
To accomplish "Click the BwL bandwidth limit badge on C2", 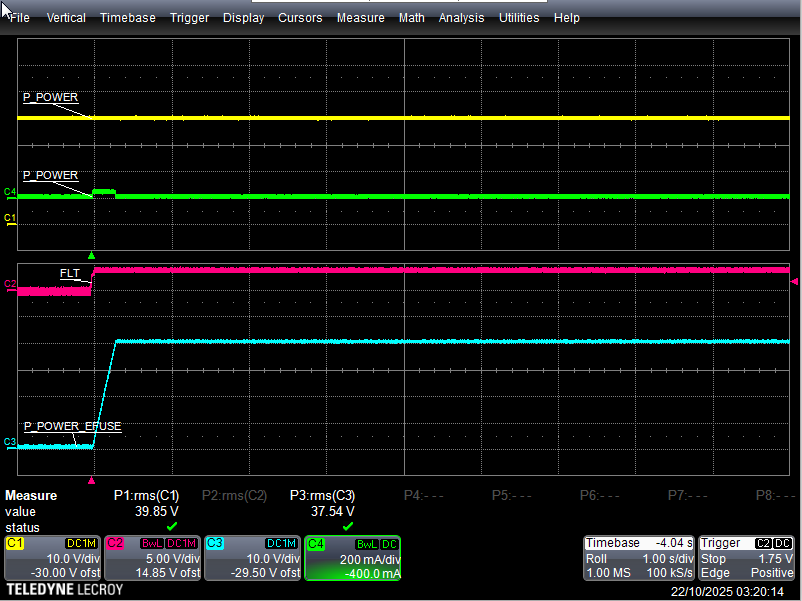I will point(151,544).
